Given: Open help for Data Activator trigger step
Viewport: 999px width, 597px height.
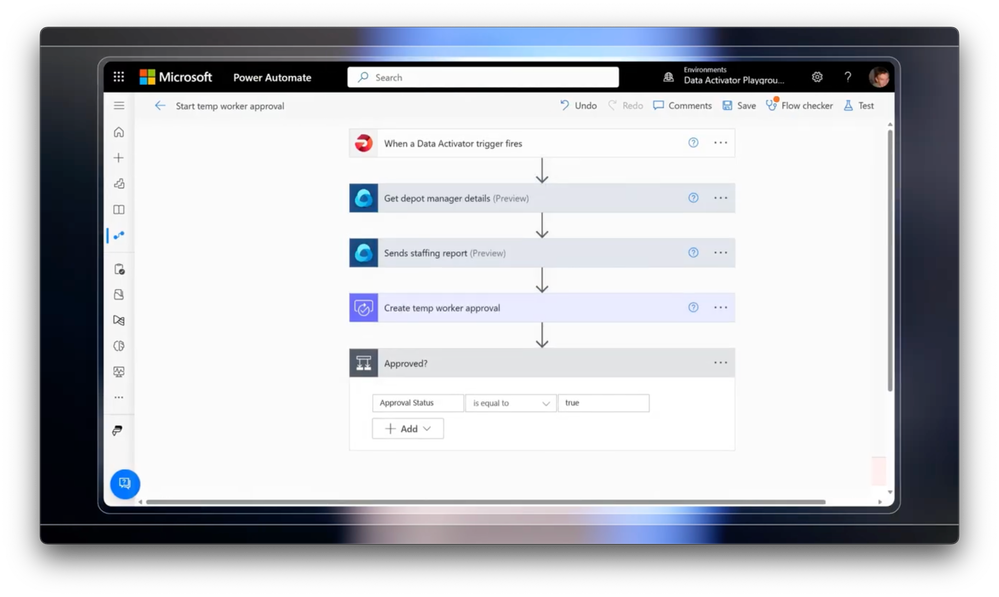Looking at the screenshot, I should [x=693, y=143].
